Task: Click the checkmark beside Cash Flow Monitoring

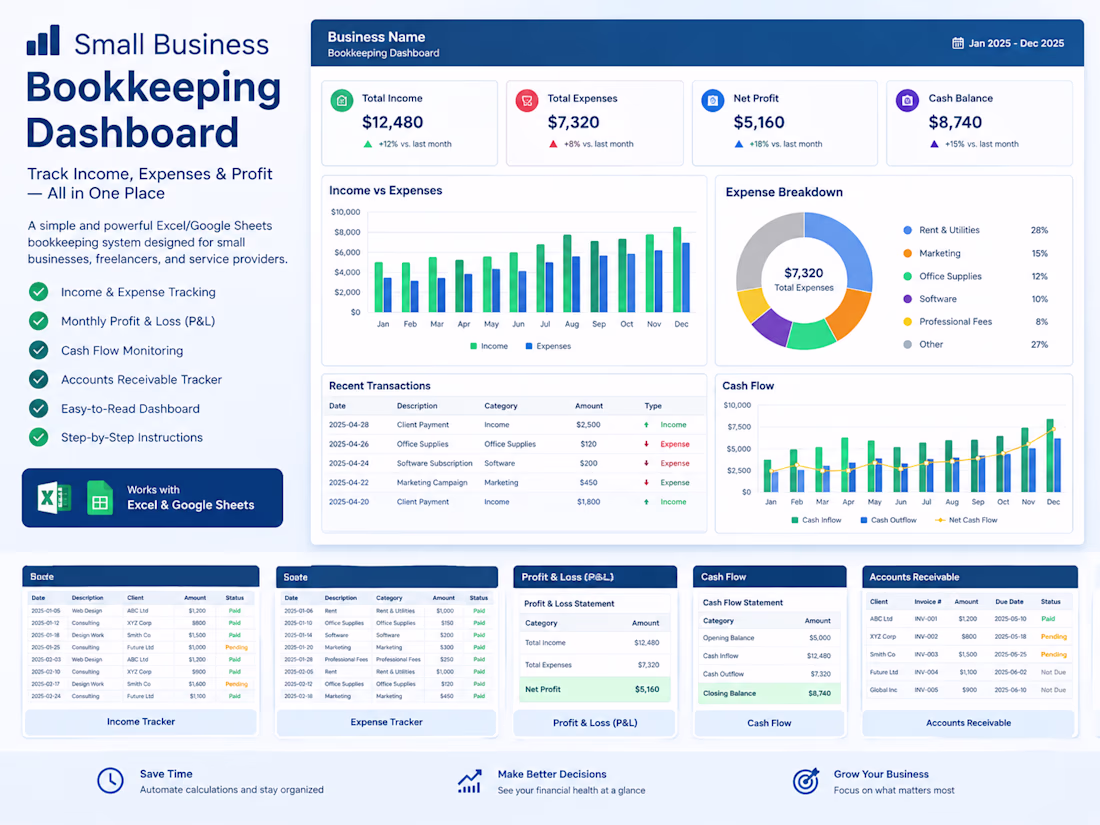Action: click(x=39, y=350)
